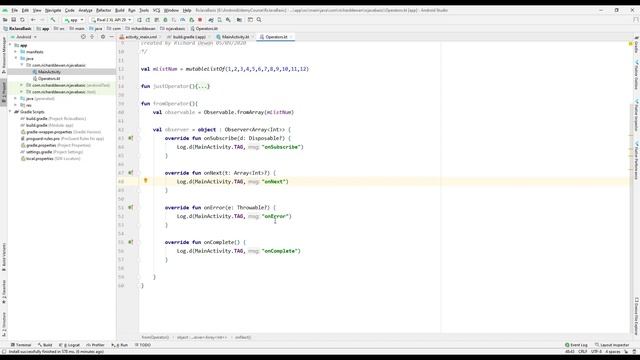Open the Logcat tool window
Viewport: 640px width, 360px height.
tap(69, 345)
